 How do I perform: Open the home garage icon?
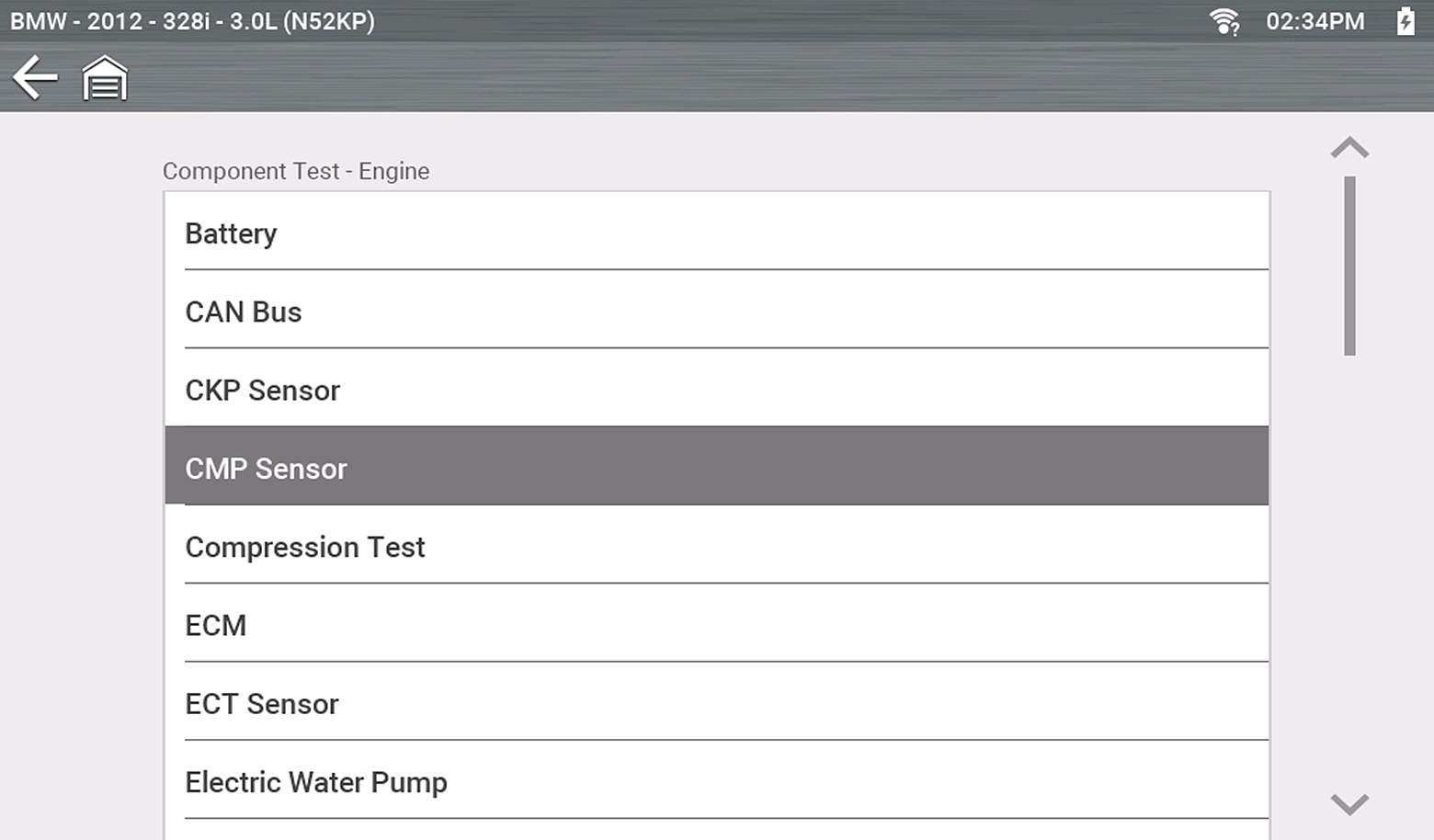point(105,78)
